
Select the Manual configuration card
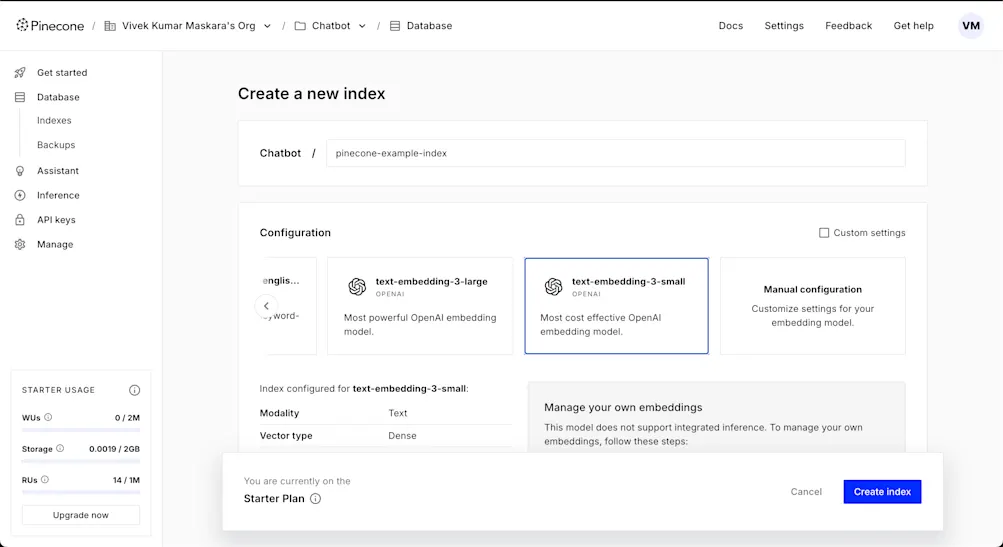[812, 306]
